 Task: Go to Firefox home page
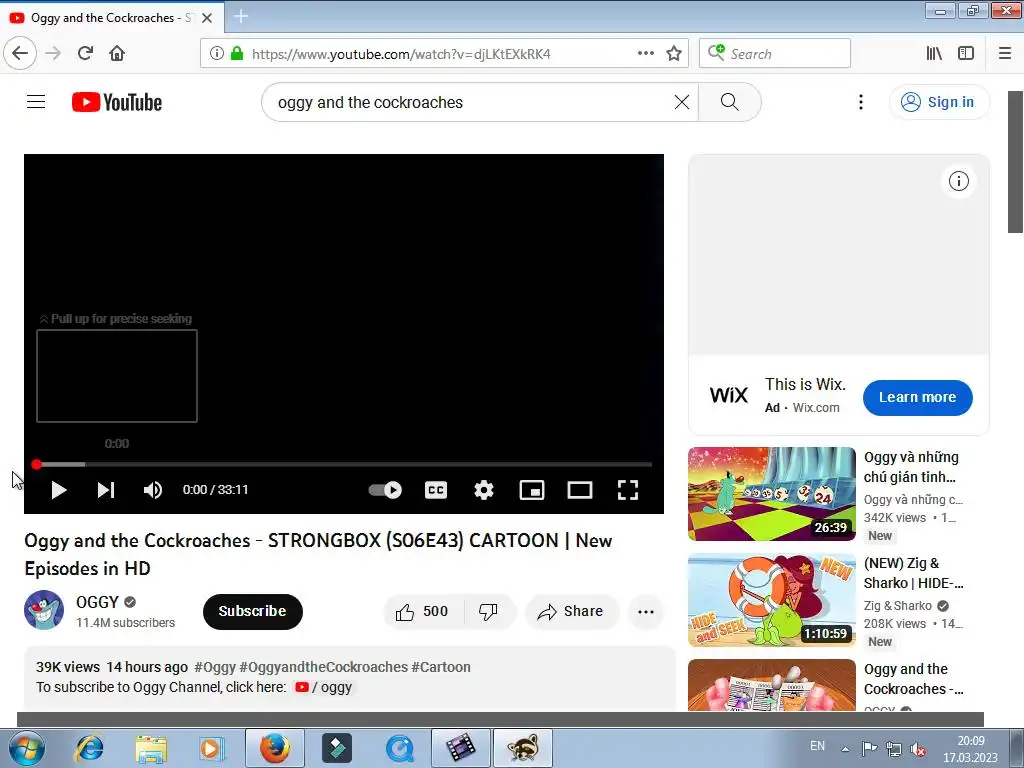tap(117, 53)
